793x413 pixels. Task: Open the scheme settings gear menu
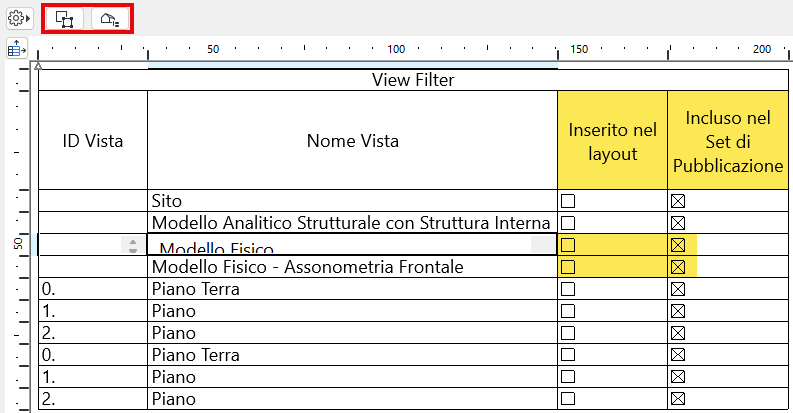click(19, 18)
